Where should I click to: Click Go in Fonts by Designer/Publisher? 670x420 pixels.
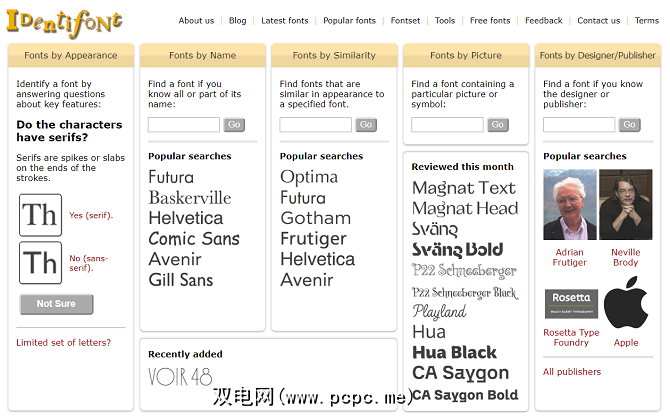pyautogui.click(x=629, y=125)
